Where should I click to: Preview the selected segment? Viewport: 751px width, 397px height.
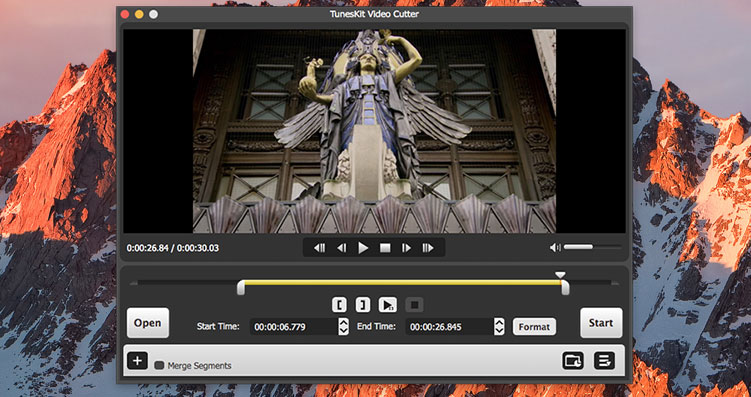coord(387,305)
